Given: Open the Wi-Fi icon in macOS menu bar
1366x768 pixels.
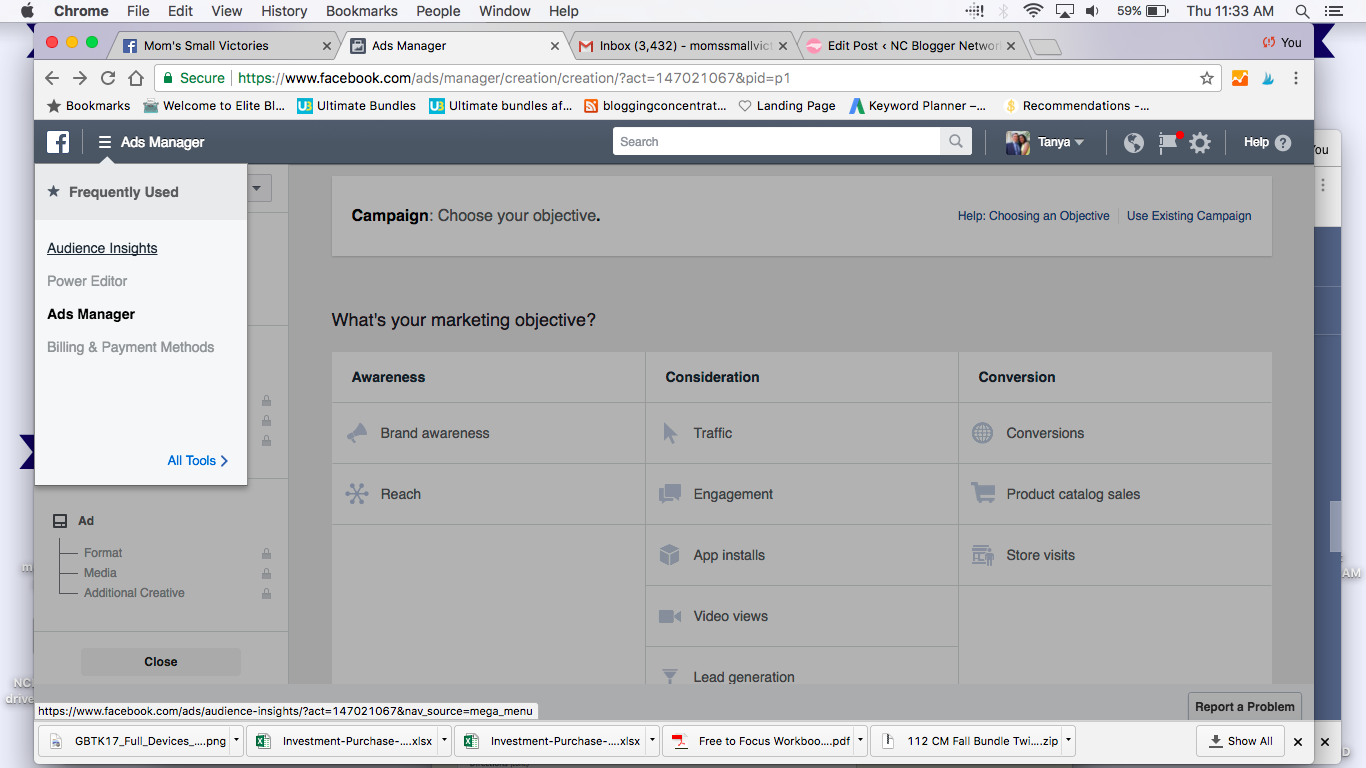Looking at the screenshot, I should click(x=1032, y=11).
